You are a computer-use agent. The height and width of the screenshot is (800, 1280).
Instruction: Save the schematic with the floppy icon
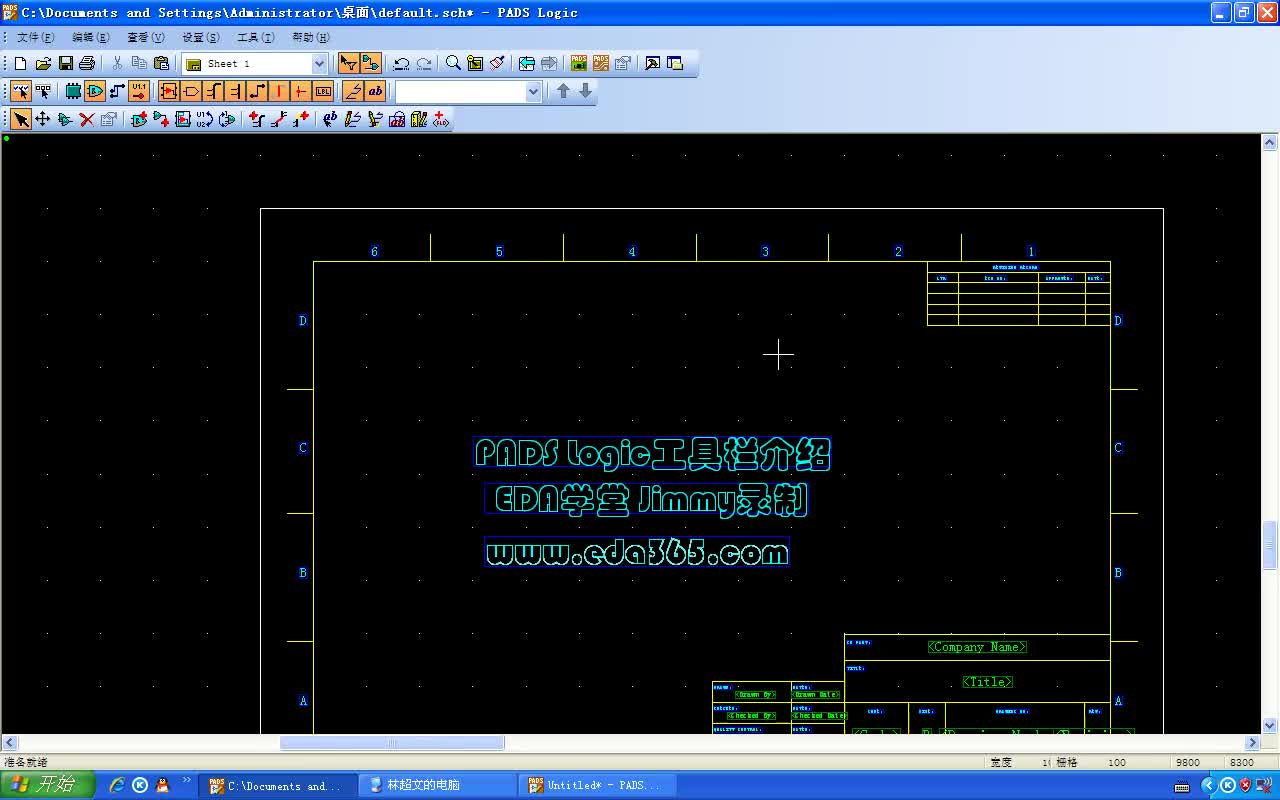tap(65, 63)
